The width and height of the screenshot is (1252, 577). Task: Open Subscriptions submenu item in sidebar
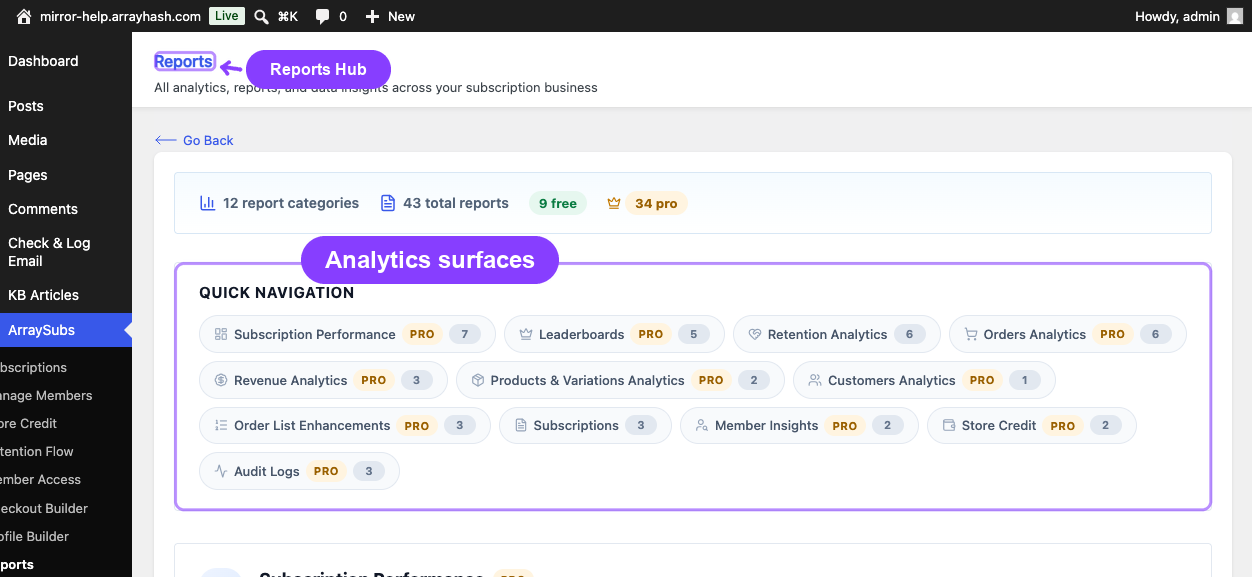point(33,368)
